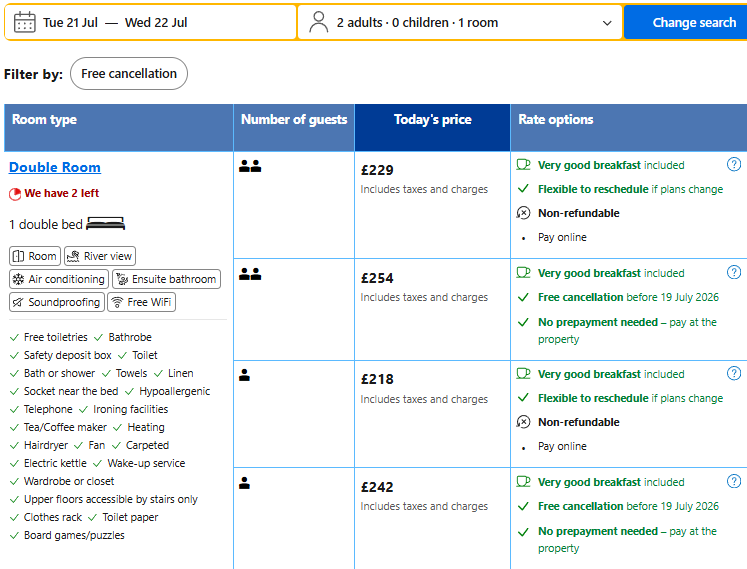The height and width of the screenshot is (569, 747).
Task: Click the Number of guests column header
Action: (x=294, y=128)
